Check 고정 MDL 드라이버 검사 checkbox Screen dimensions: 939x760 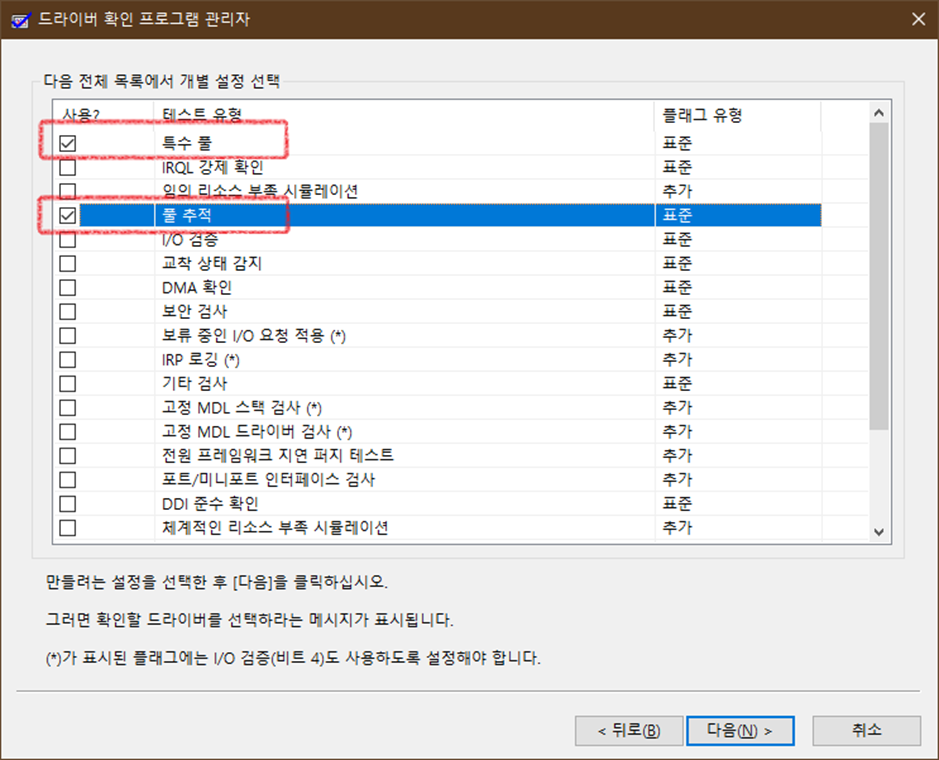pos(68,432)
